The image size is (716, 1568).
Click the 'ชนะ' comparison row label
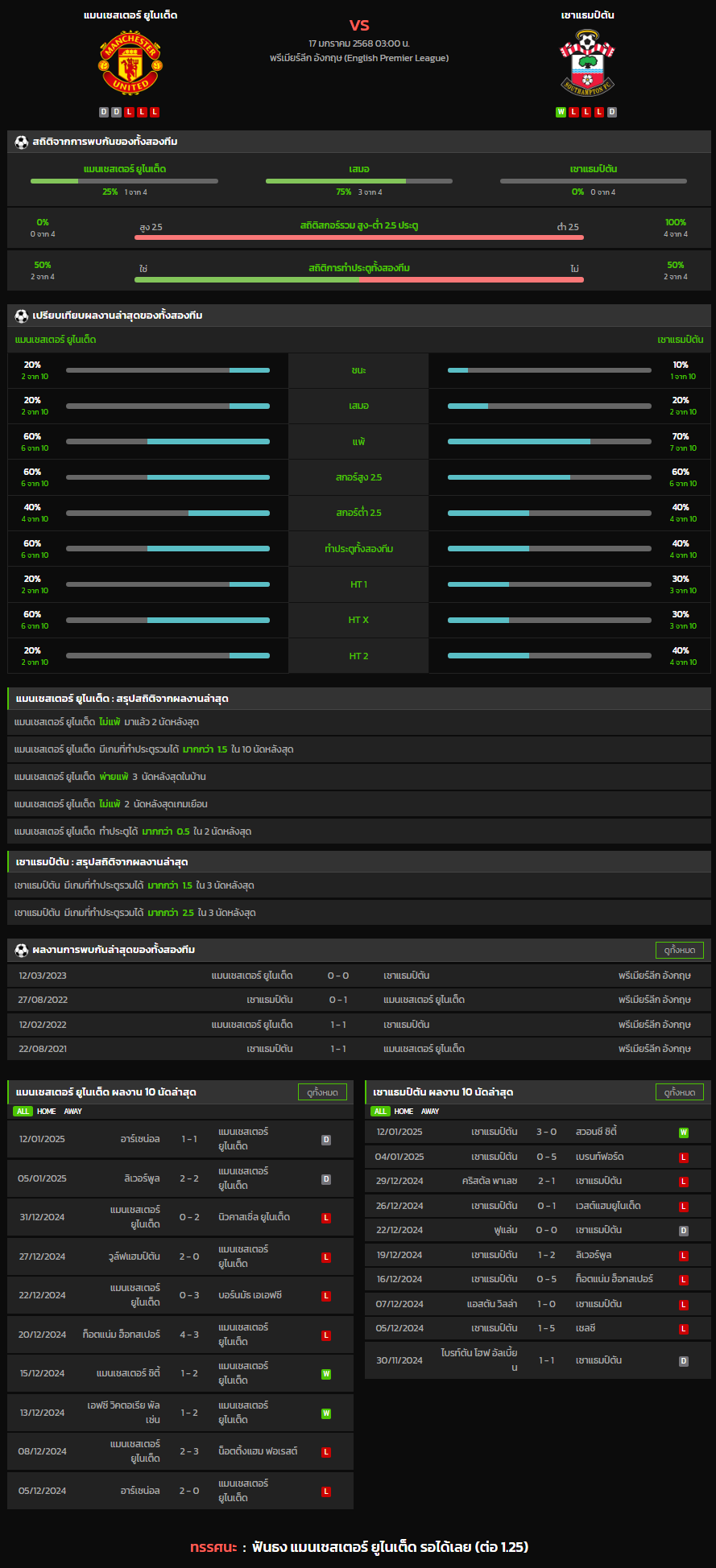point(359,370)
